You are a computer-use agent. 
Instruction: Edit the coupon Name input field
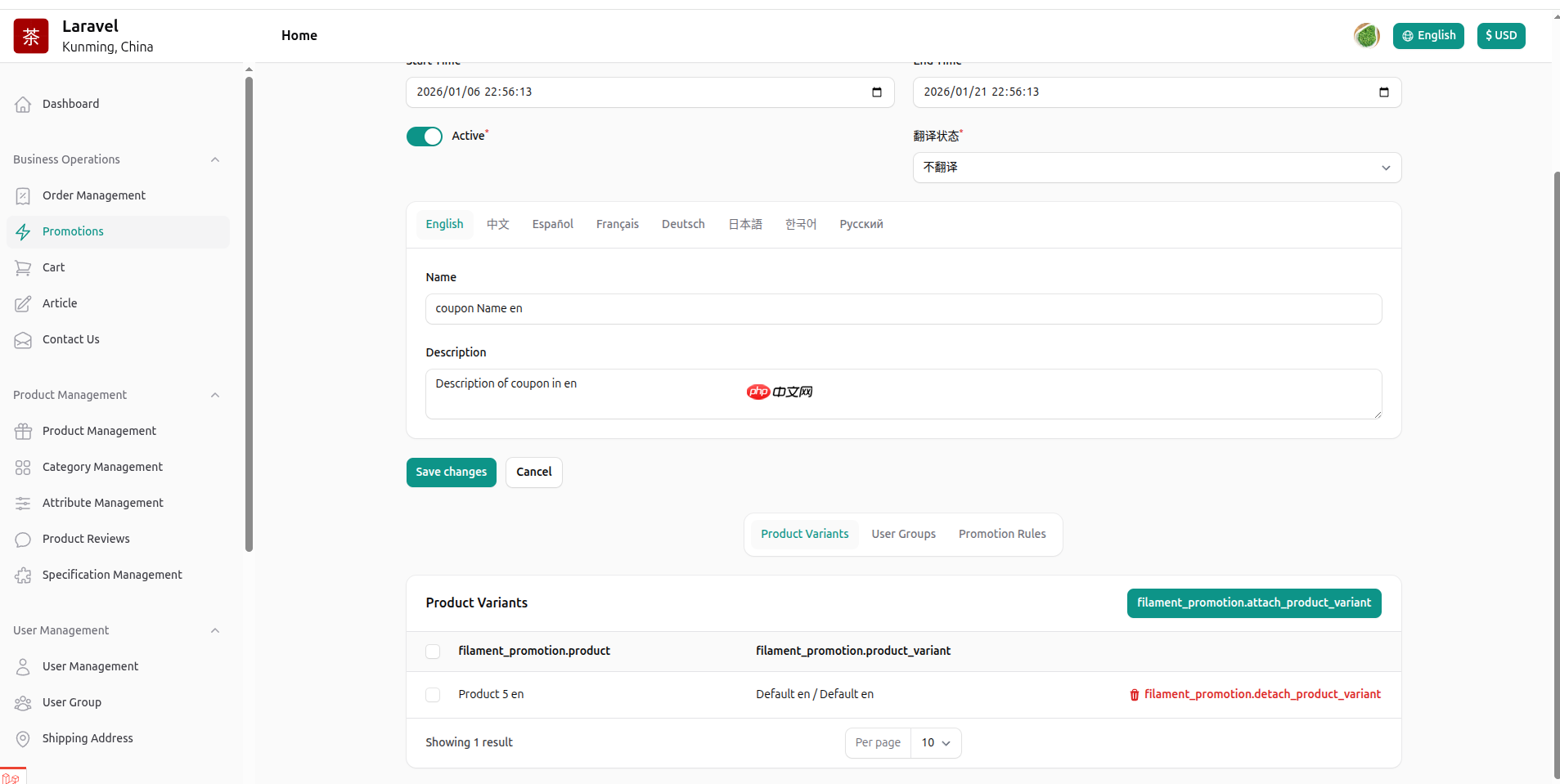click(901, 308)
